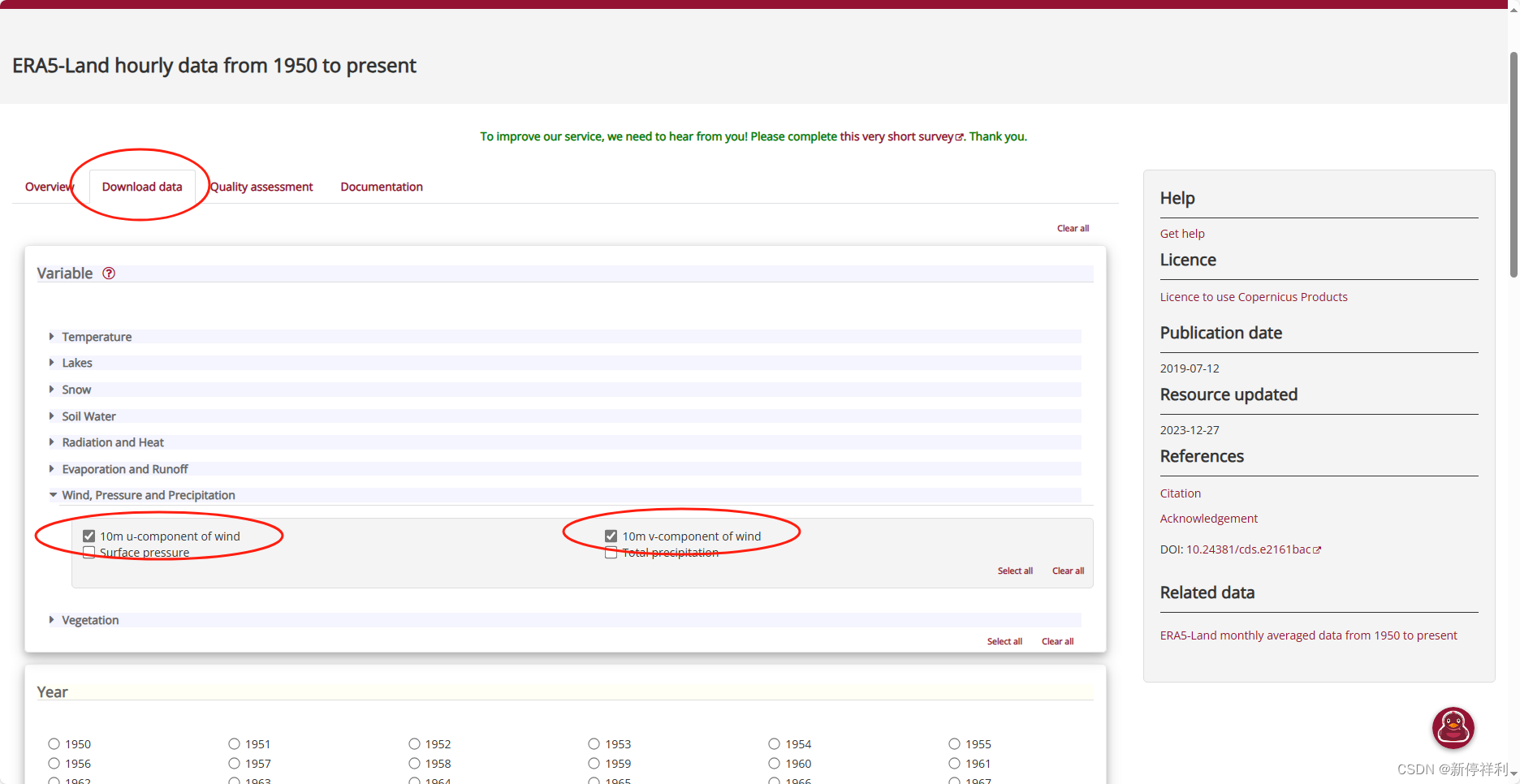The image size is (1520, 784).
Task: Expand the Radiation and Heat group
Action: tap(113, 442)
